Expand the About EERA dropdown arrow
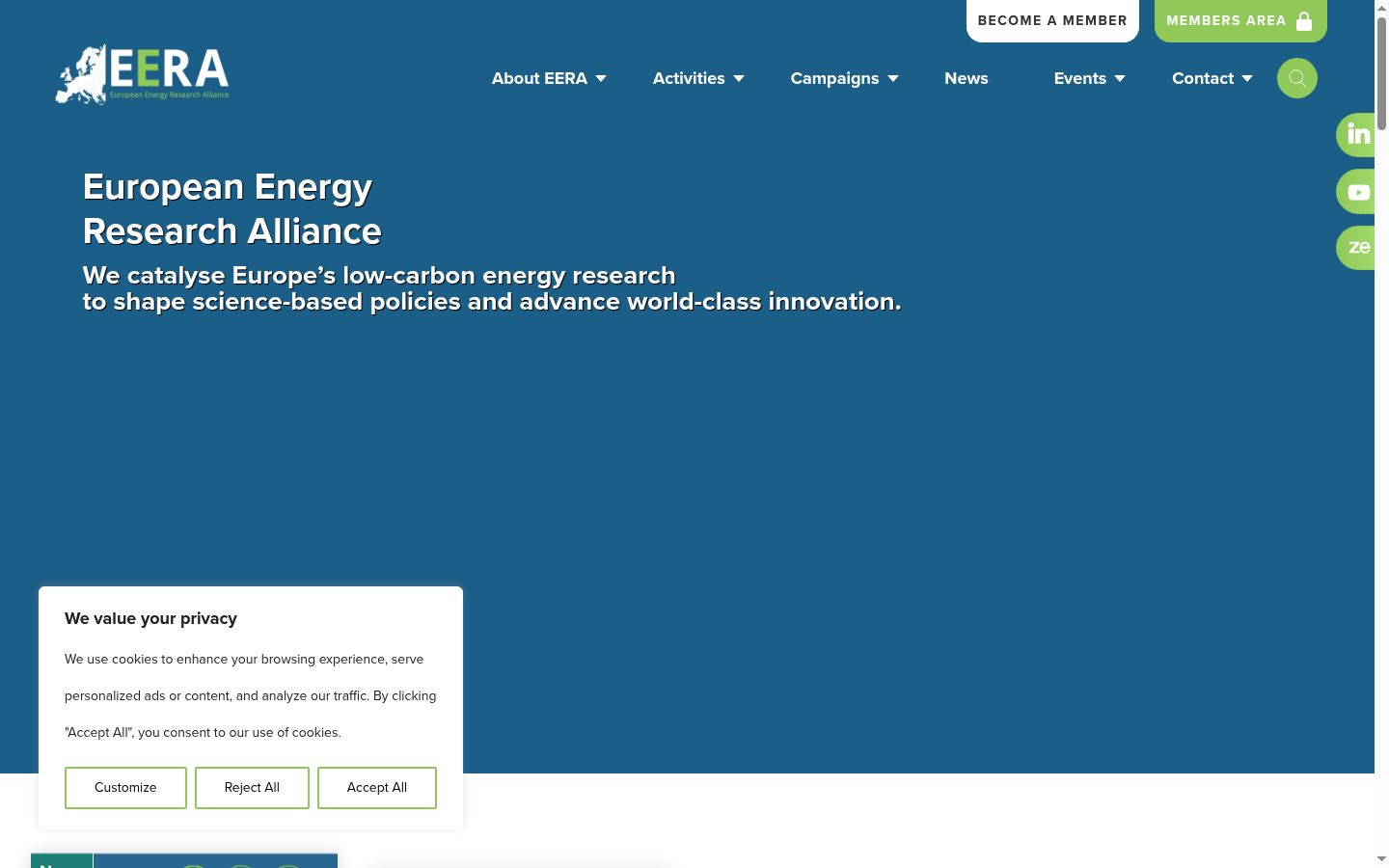 click(601, 79)
